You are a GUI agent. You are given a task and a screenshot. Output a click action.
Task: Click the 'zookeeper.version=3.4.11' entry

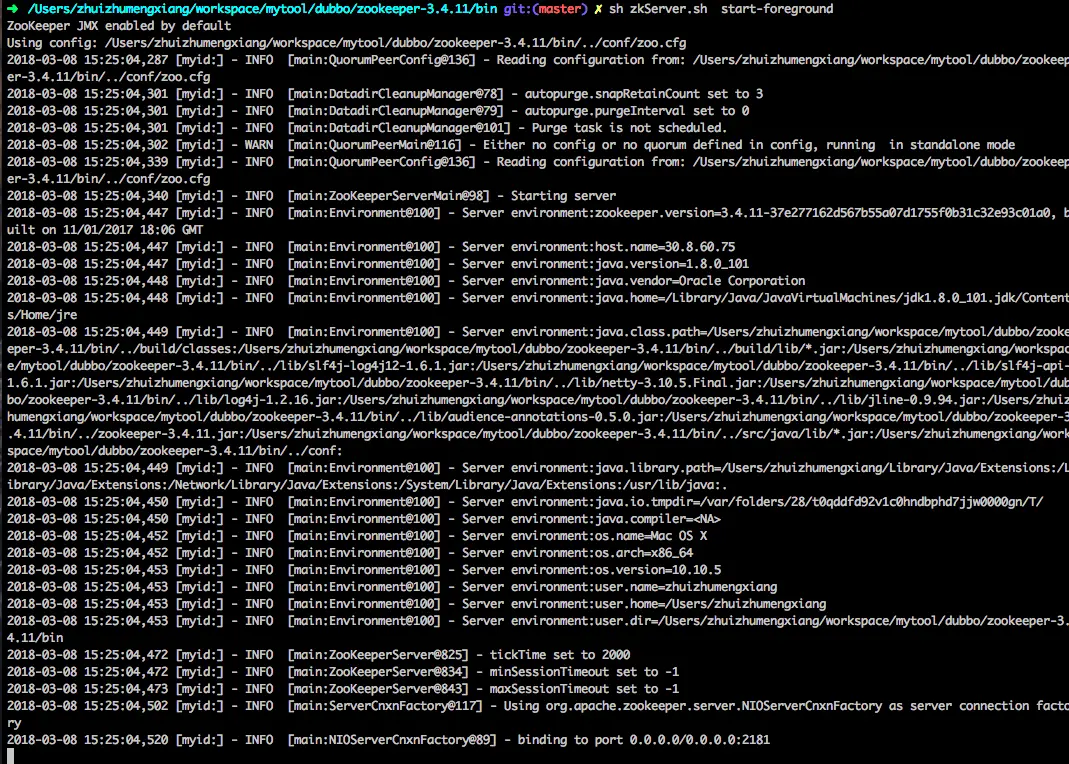point(823,213)
